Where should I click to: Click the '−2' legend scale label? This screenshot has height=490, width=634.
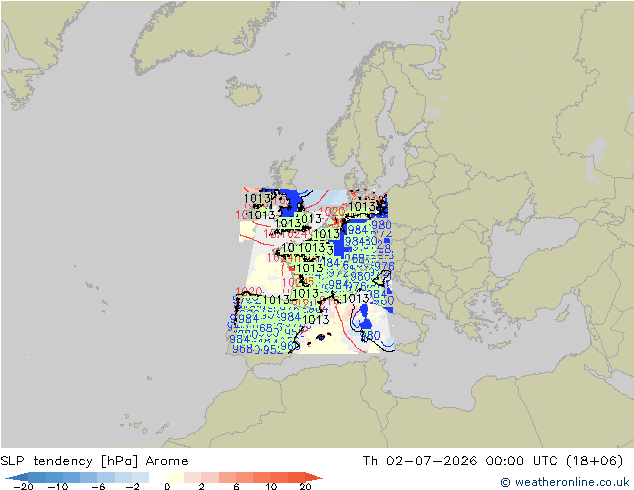pyautogui.click(x=133, y=486)
